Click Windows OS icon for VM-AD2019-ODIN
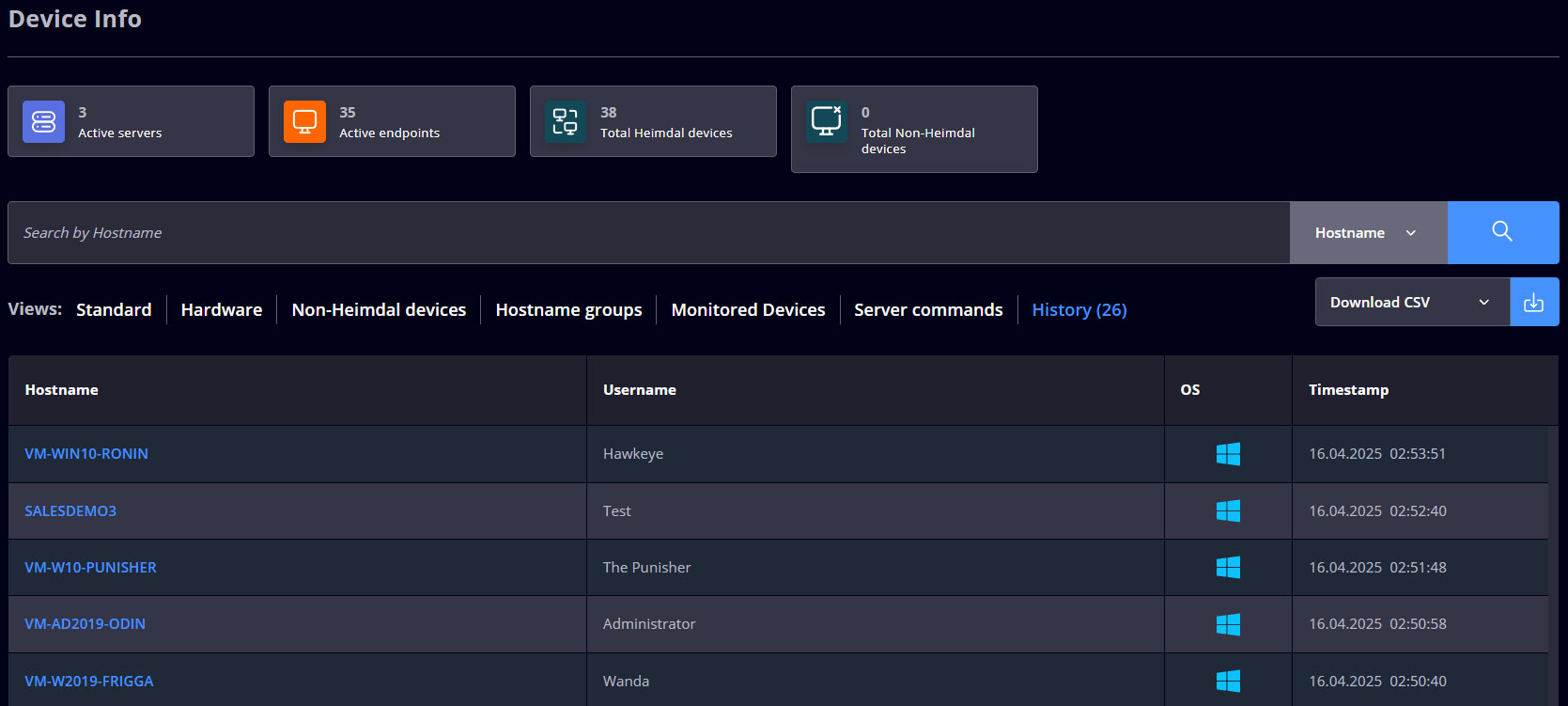 [1228, 624]
